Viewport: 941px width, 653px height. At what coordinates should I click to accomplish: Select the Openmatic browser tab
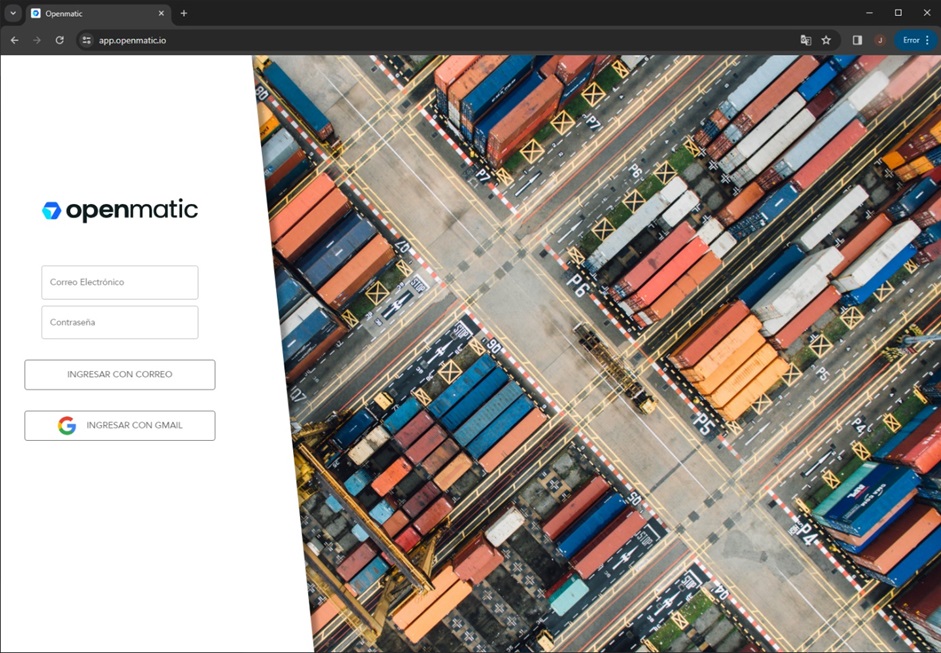click(90, 13)
